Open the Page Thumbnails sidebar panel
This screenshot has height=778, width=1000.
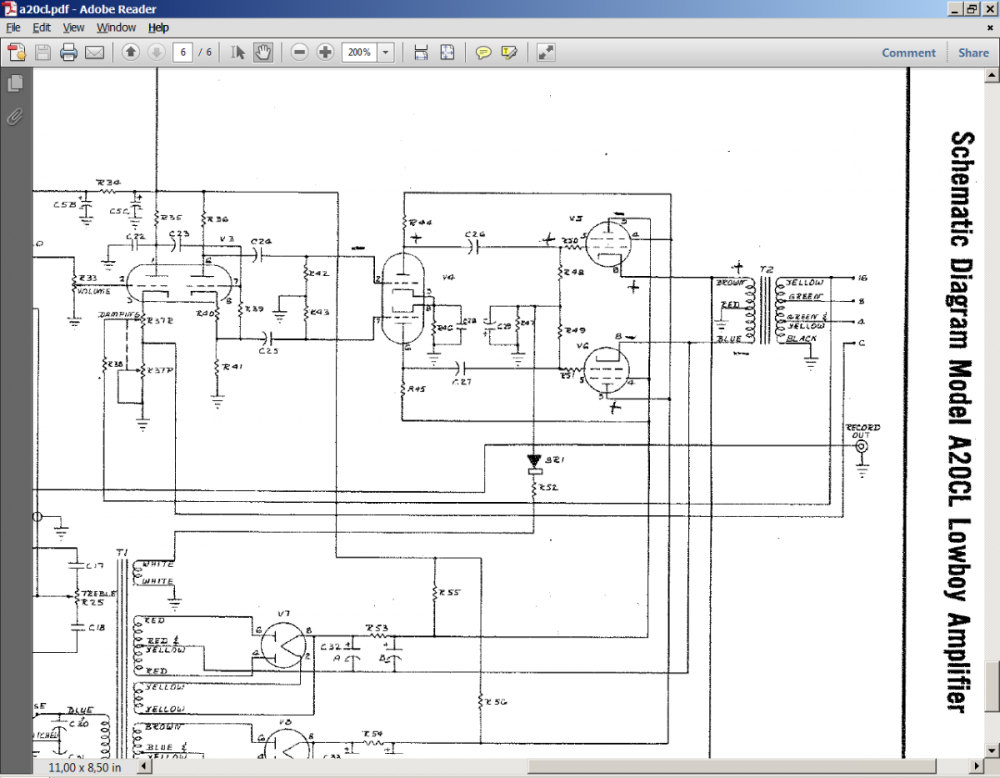(14, 84)
